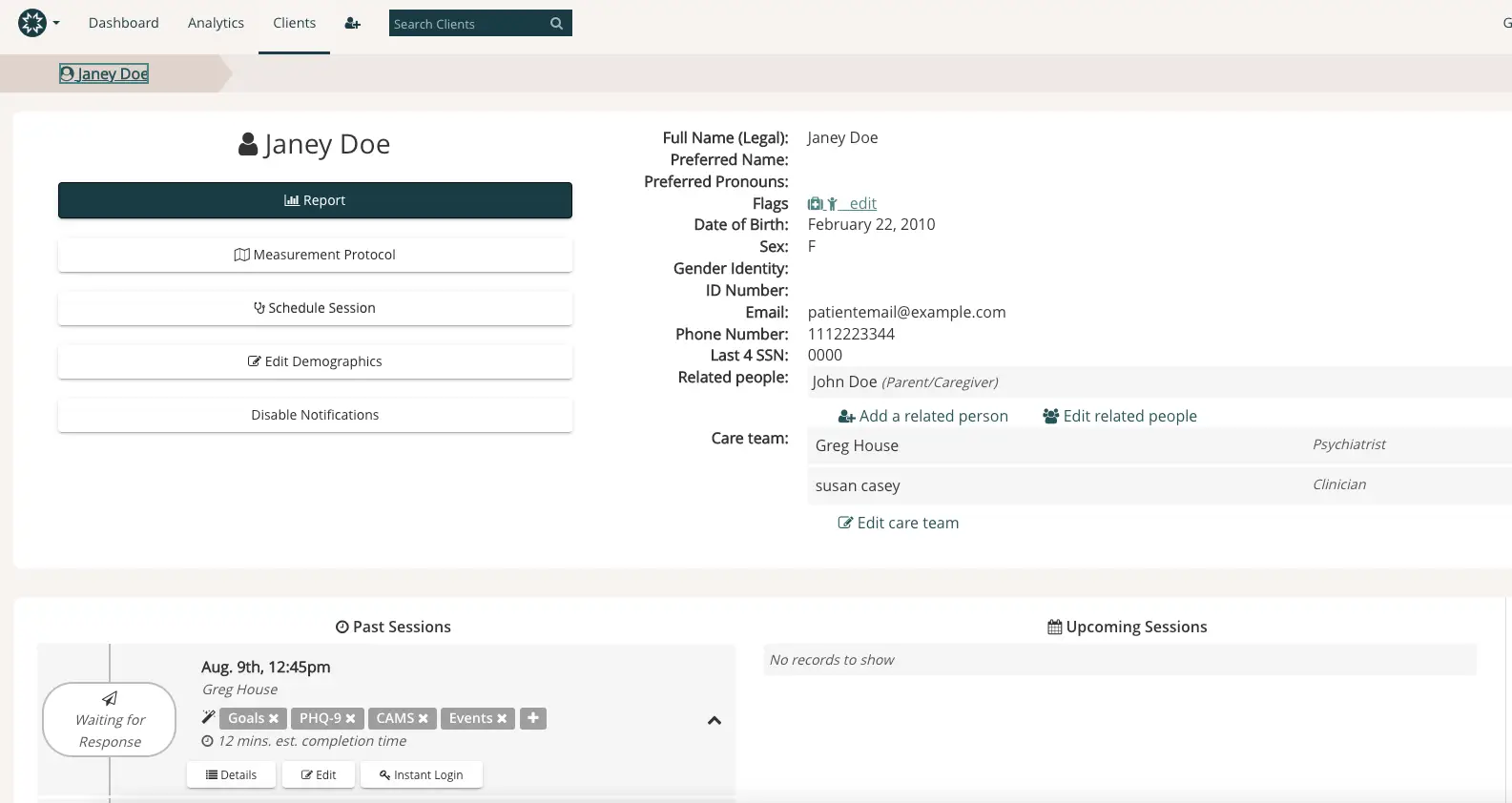Switch to the Clients tab
Viewport: 1512px width, 803px height.
click(x=294, y=23)
